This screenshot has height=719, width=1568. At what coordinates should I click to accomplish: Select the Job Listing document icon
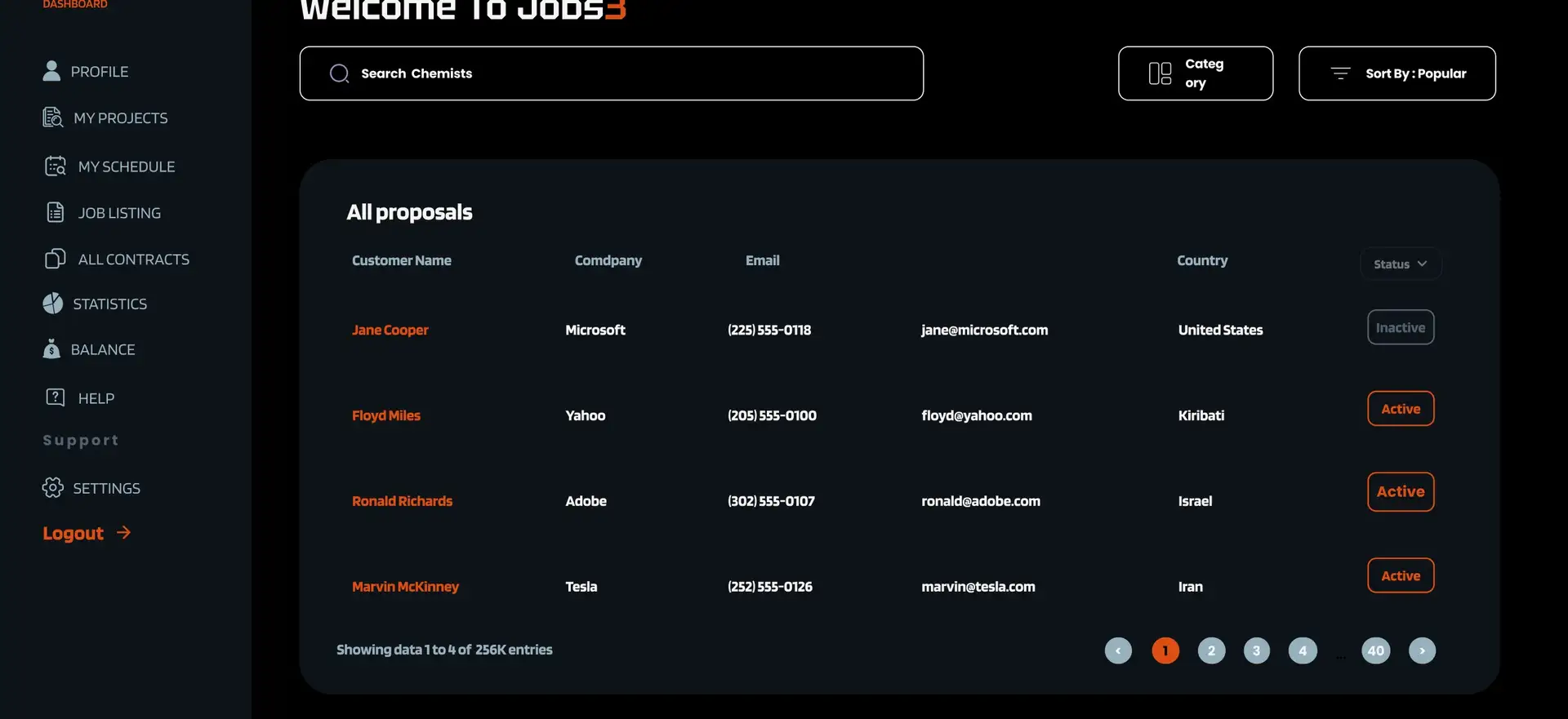tap(55, 213)
